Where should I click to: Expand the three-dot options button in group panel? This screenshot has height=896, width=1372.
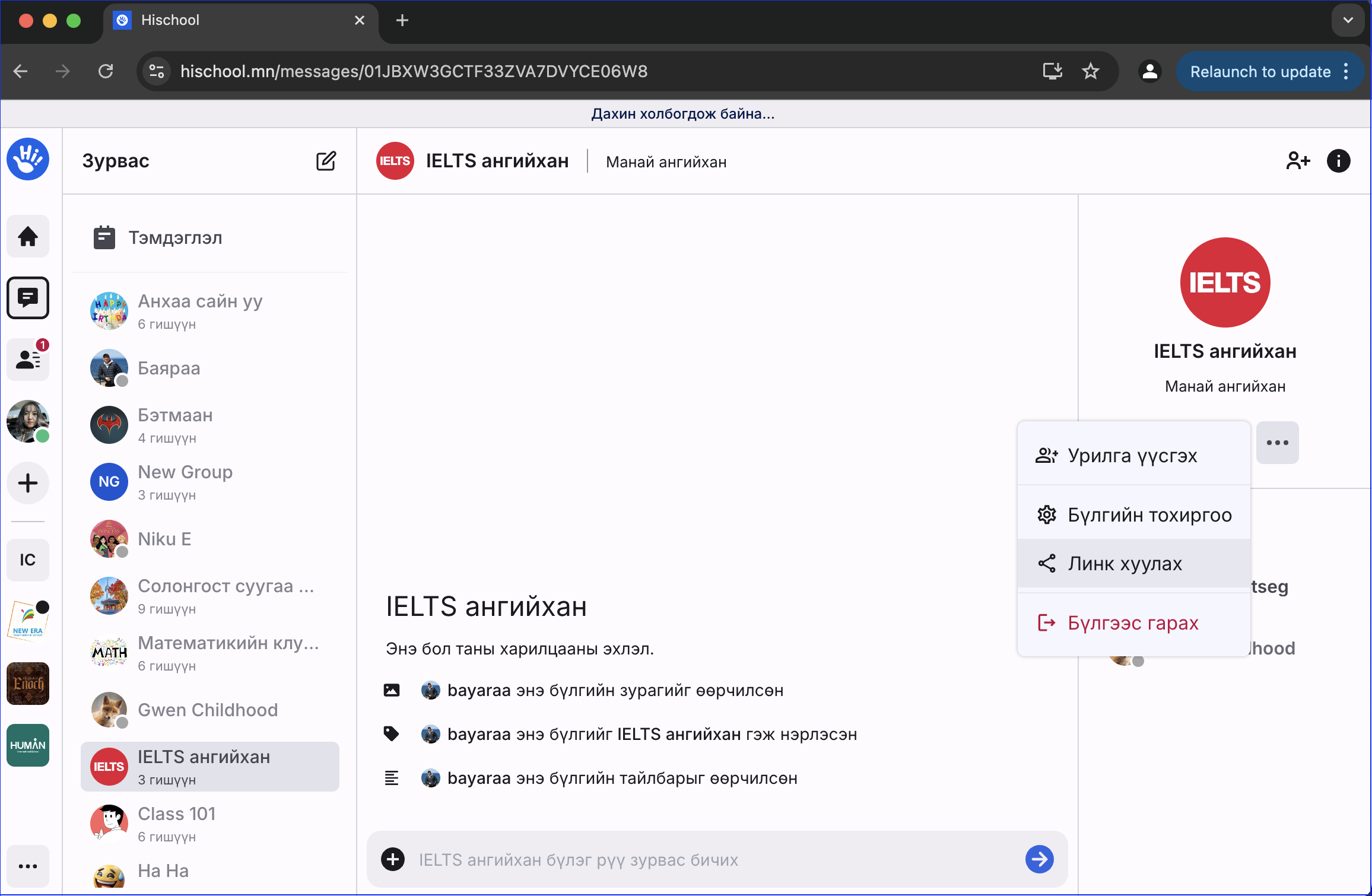coord(1277,443)
